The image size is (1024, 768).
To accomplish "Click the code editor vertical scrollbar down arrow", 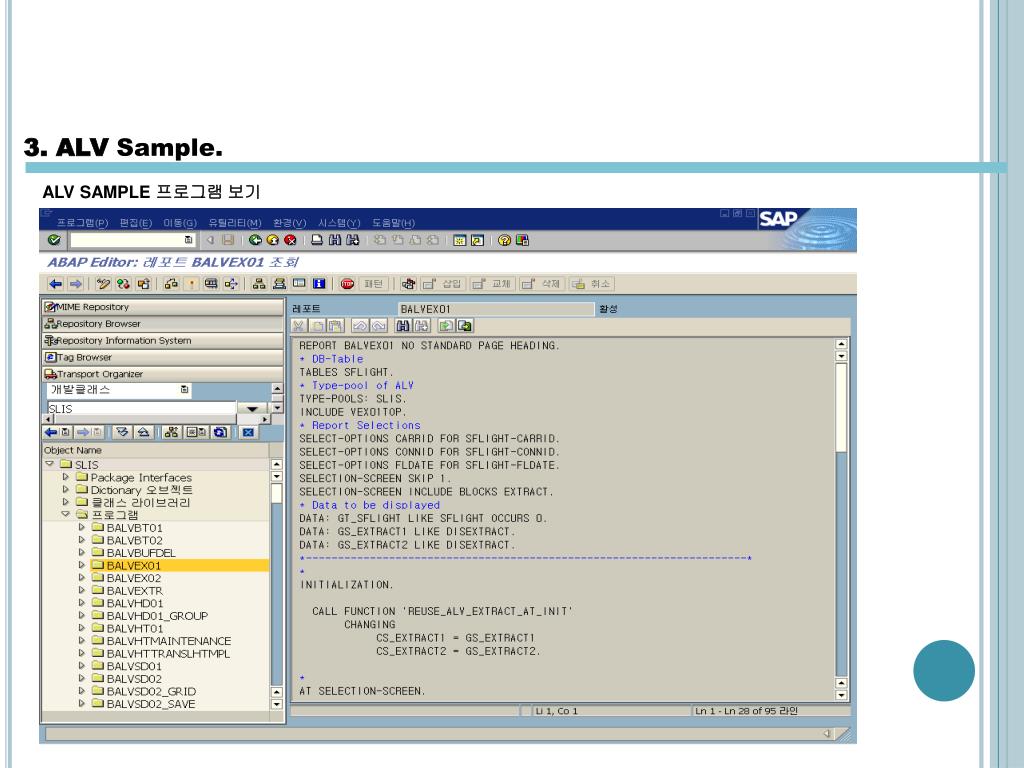I will pos(841,696).
